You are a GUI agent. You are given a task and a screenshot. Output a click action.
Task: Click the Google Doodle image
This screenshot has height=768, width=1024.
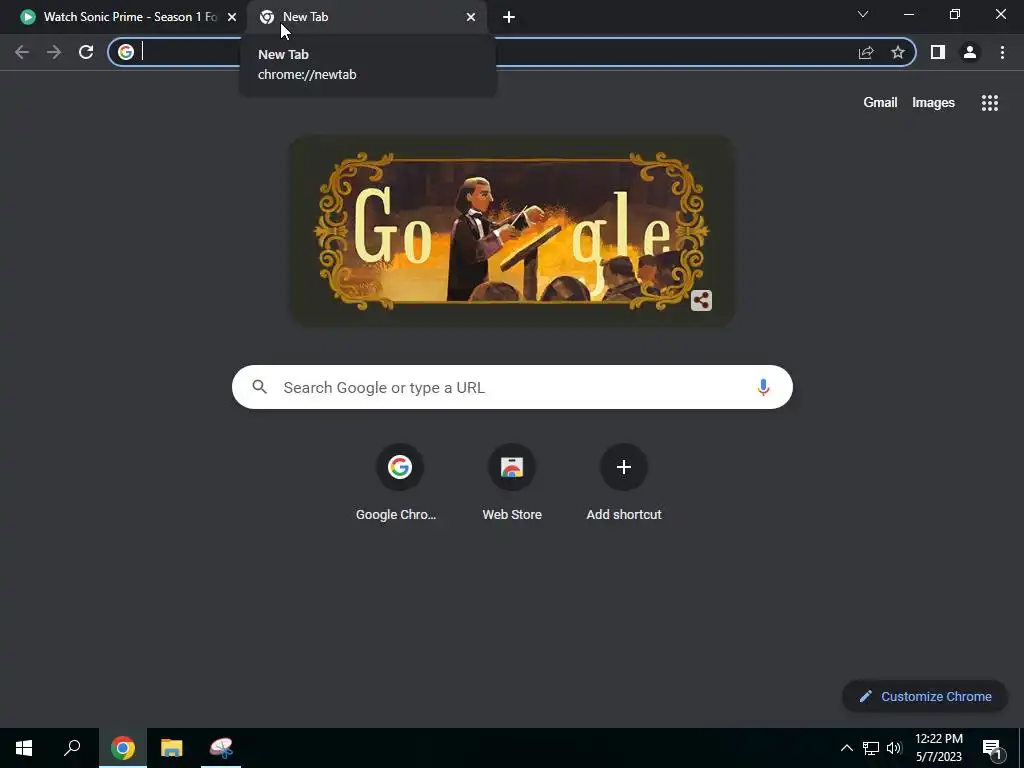(x=512, y=232)
